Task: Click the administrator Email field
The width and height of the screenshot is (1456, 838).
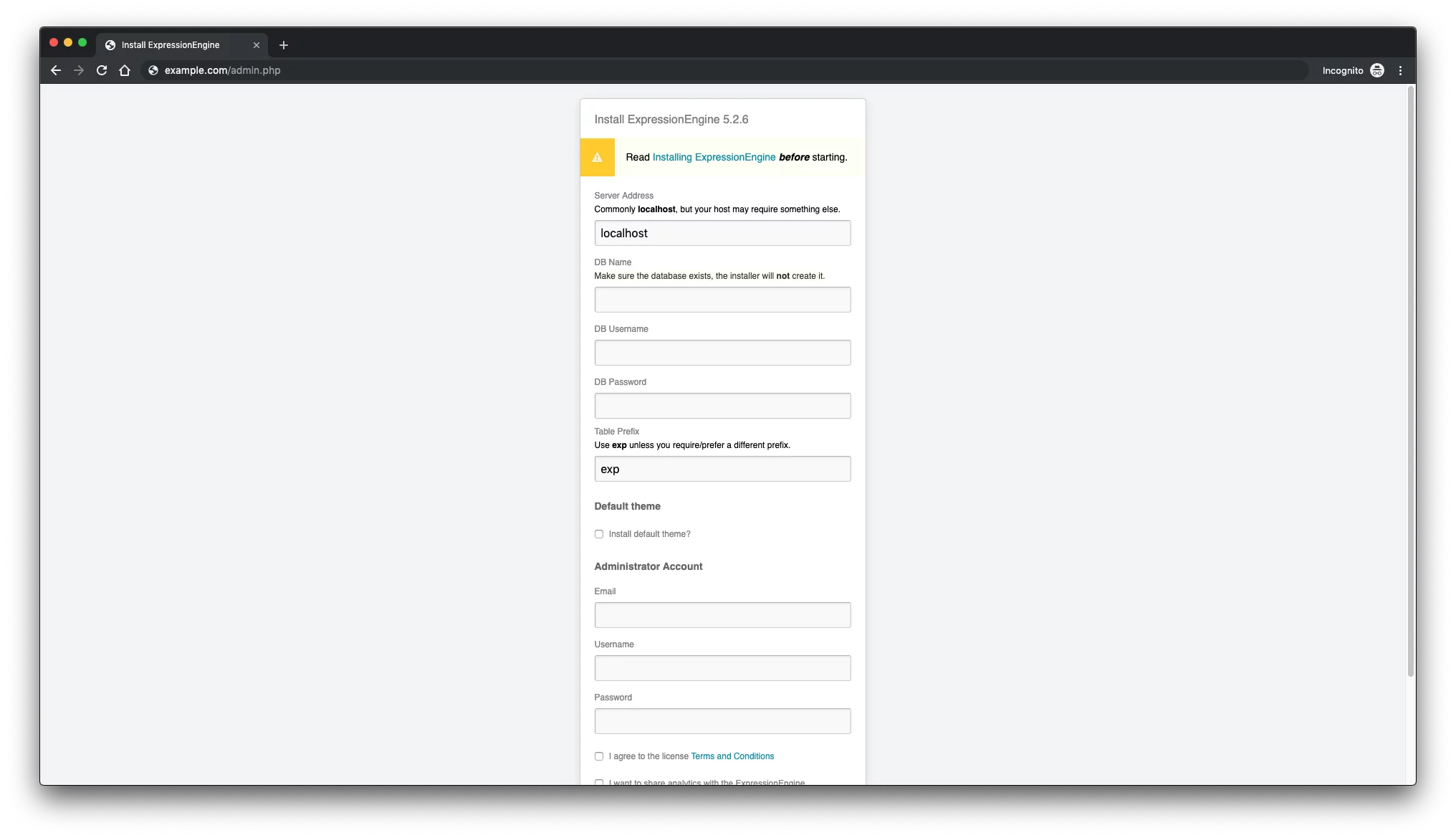Action: [x=722, y=615]
